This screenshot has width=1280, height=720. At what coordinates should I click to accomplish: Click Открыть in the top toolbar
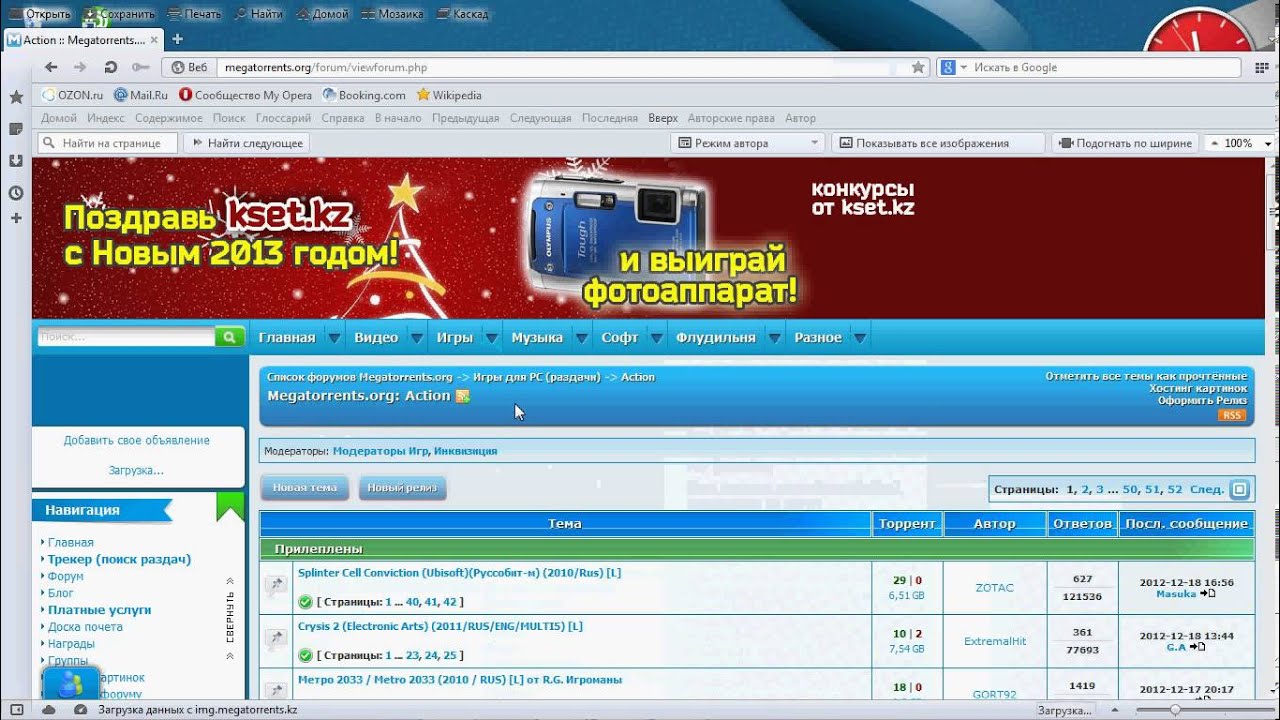click(x=40, y=14)
